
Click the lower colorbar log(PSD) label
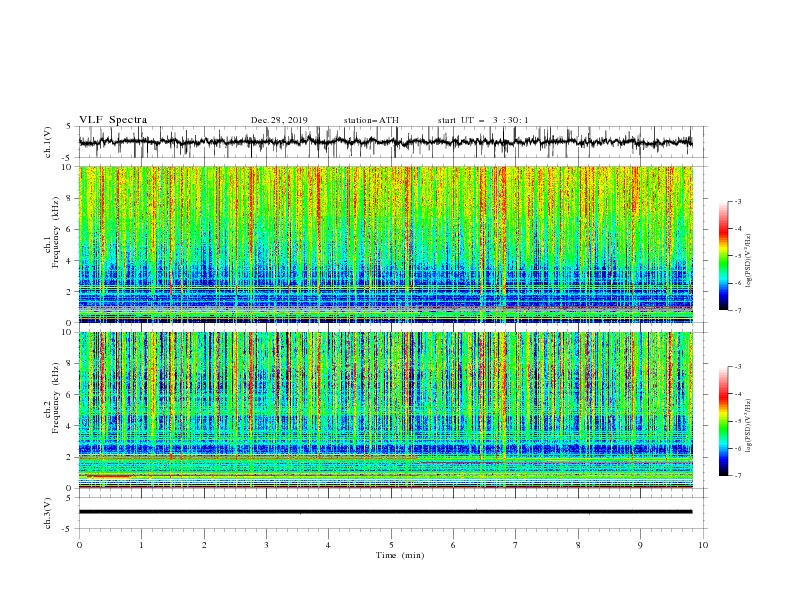click(748, 426)
